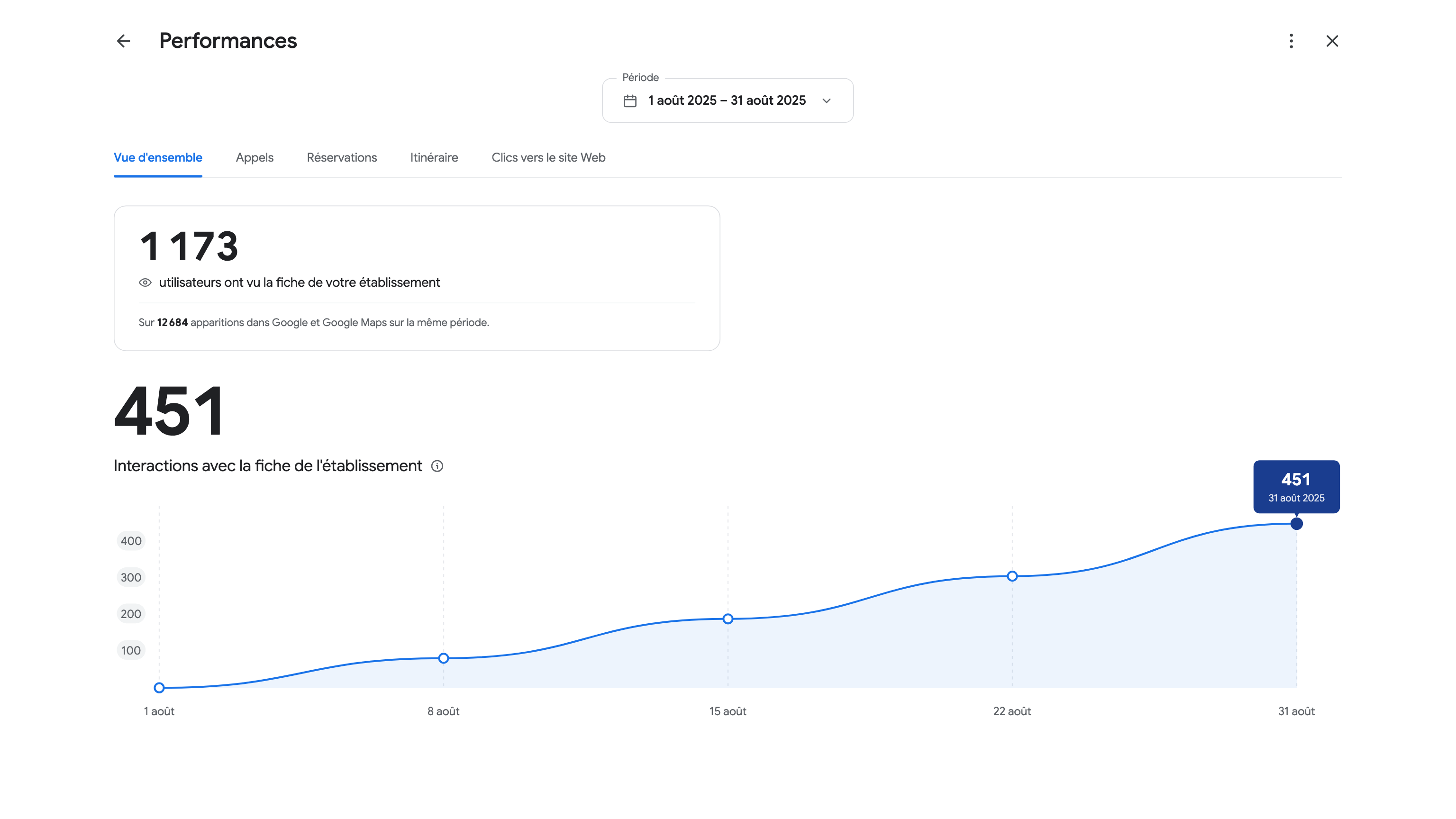Click the highlighted 31 août data point
This screenshot has height=819, width=1456.
pos(1297,523)
